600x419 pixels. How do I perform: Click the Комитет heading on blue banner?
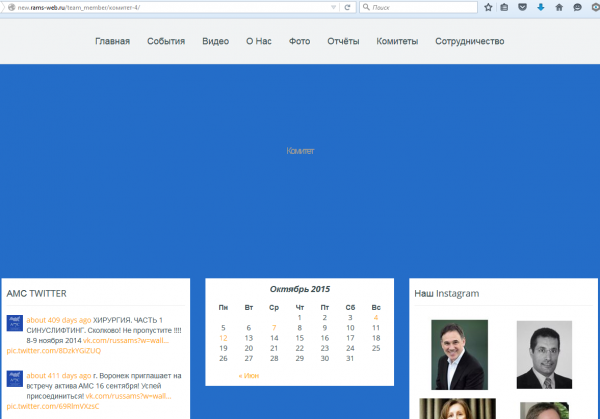point(300,151)
